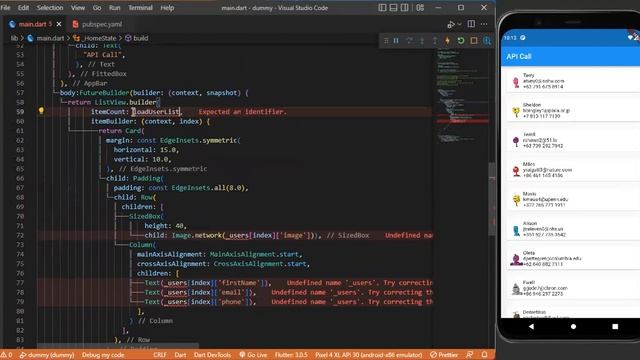The height and width of the screenshot is (360, 640).
Task: Tap Android back button in emulator
Action: tap(531, 327)
